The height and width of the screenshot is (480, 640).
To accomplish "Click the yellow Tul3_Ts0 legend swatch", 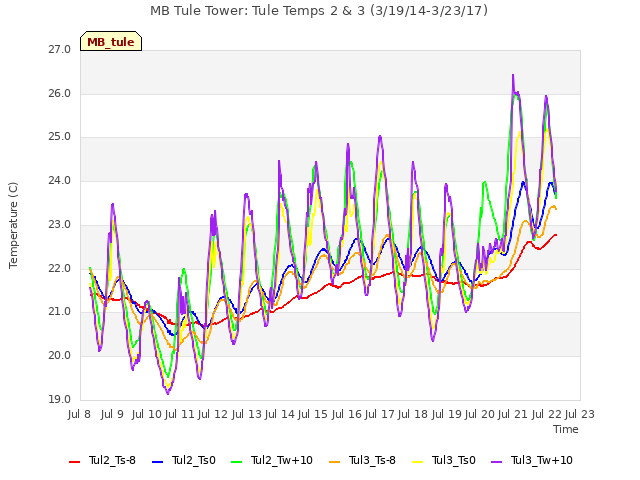I will click(x=418, y=462).
